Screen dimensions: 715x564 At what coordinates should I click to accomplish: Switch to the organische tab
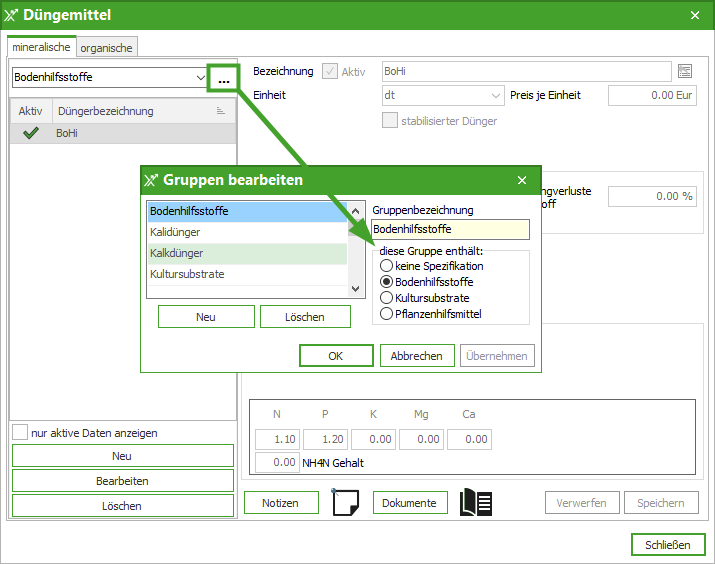click(x=107, y=47)
